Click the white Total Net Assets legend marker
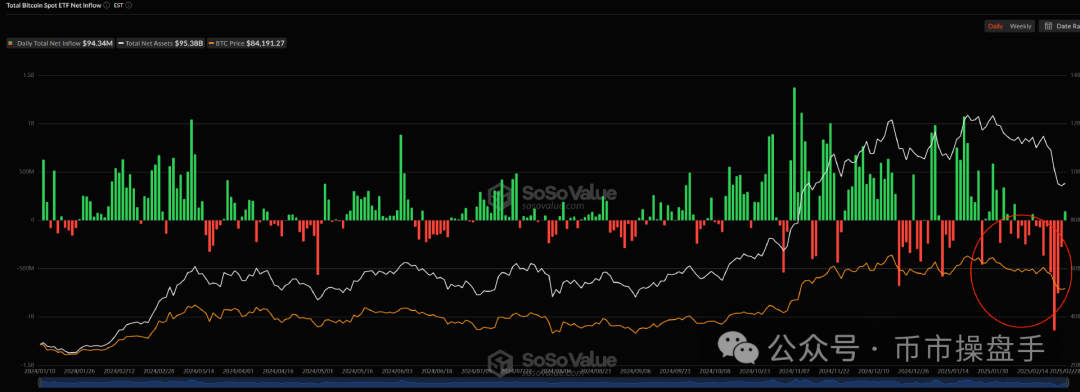1080x392 pixels. tap(121, 43)
